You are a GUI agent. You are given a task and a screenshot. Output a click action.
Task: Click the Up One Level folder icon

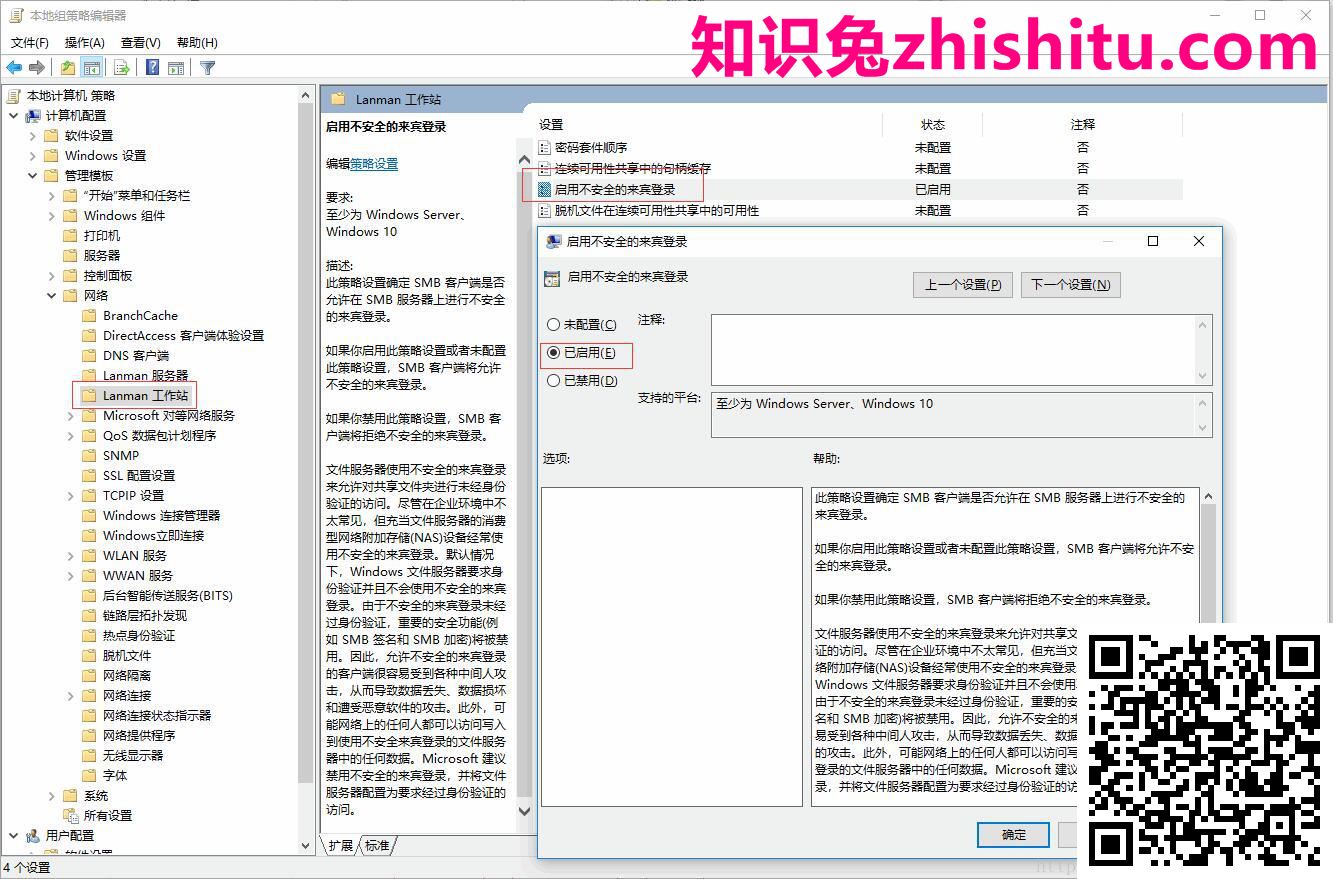67,68
